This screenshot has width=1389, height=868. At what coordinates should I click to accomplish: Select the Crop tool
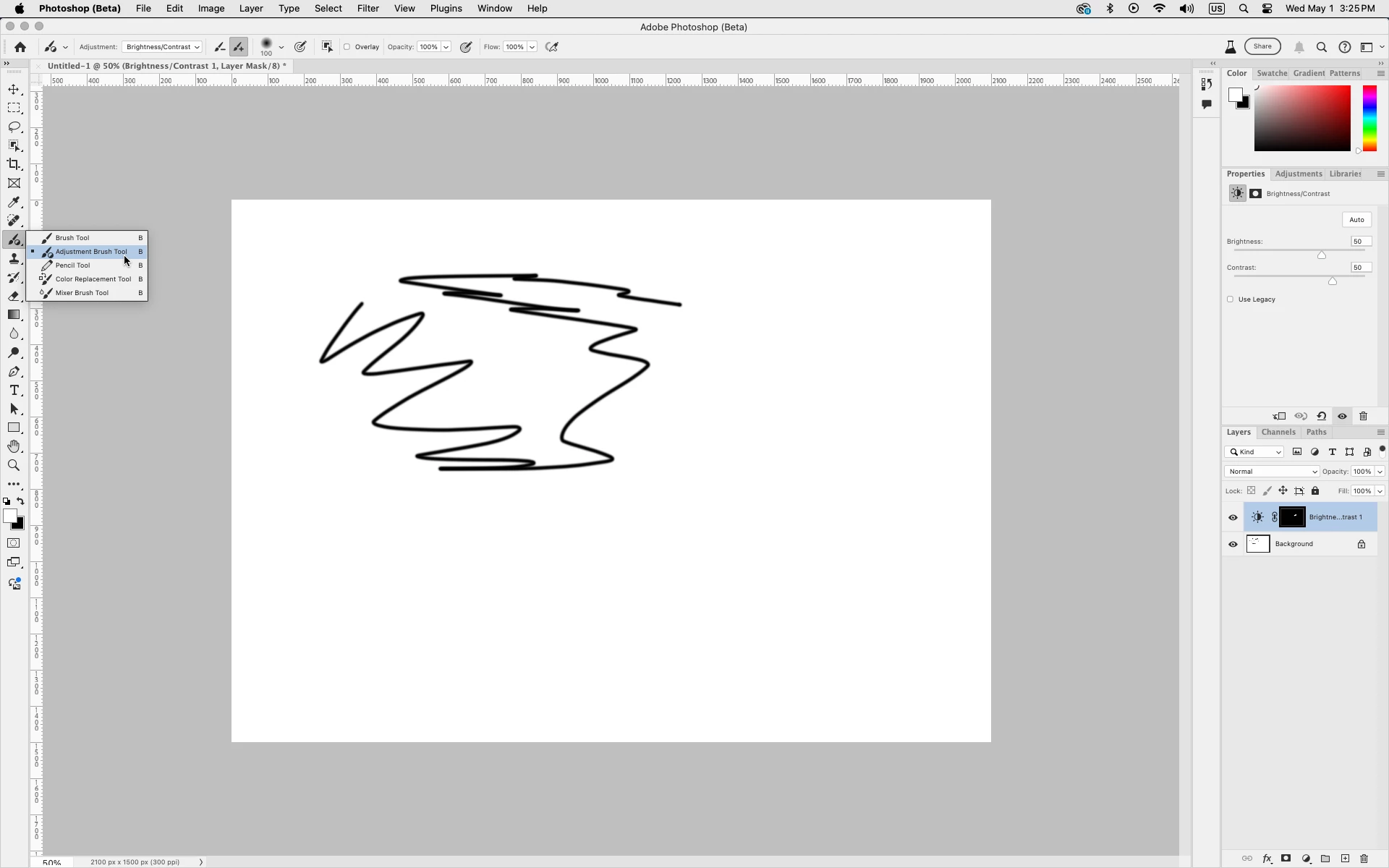coord(14,164)
